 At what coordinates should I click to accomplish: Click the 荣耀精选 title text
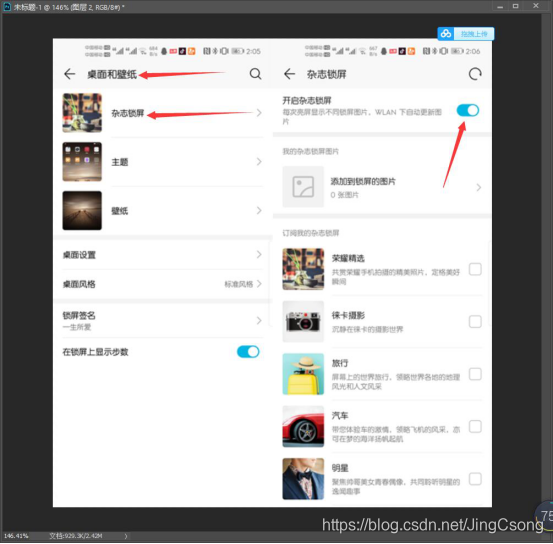point(348,259)
